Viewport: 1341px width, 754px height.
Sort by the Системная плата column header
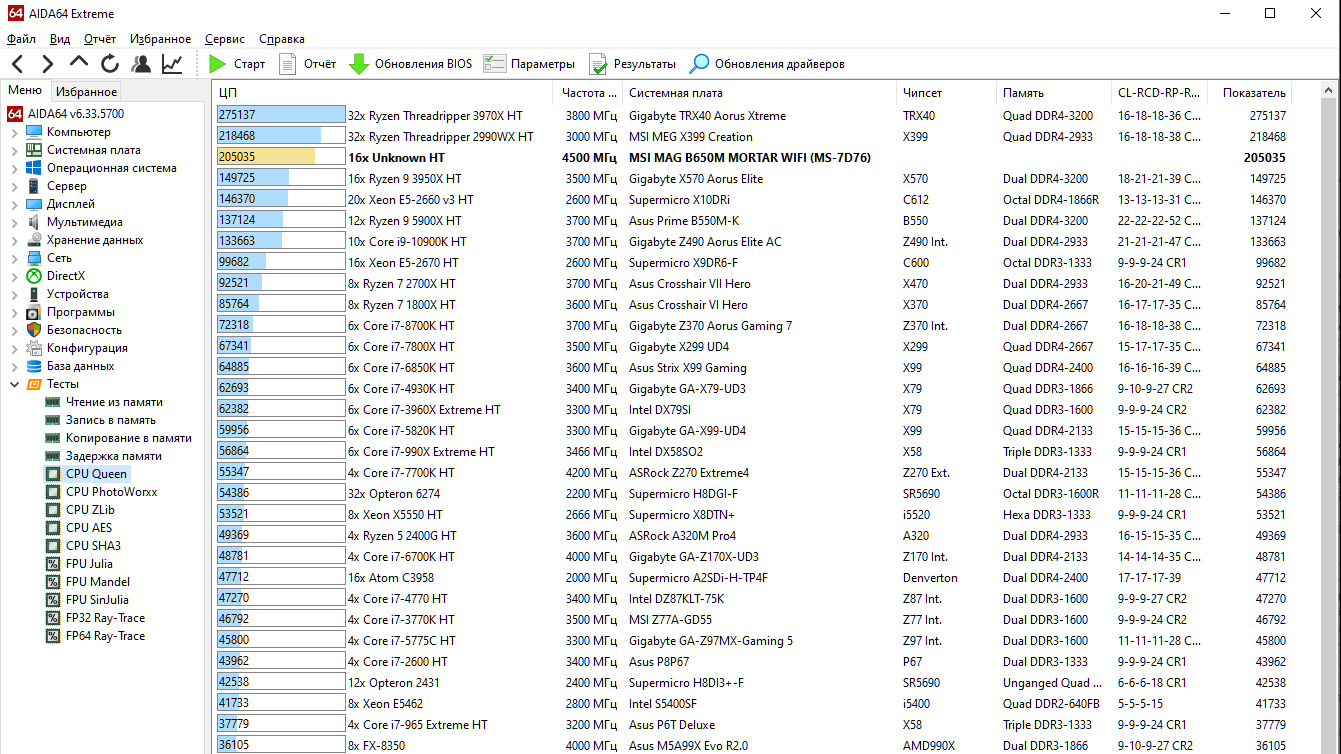[x=760, y=93]
